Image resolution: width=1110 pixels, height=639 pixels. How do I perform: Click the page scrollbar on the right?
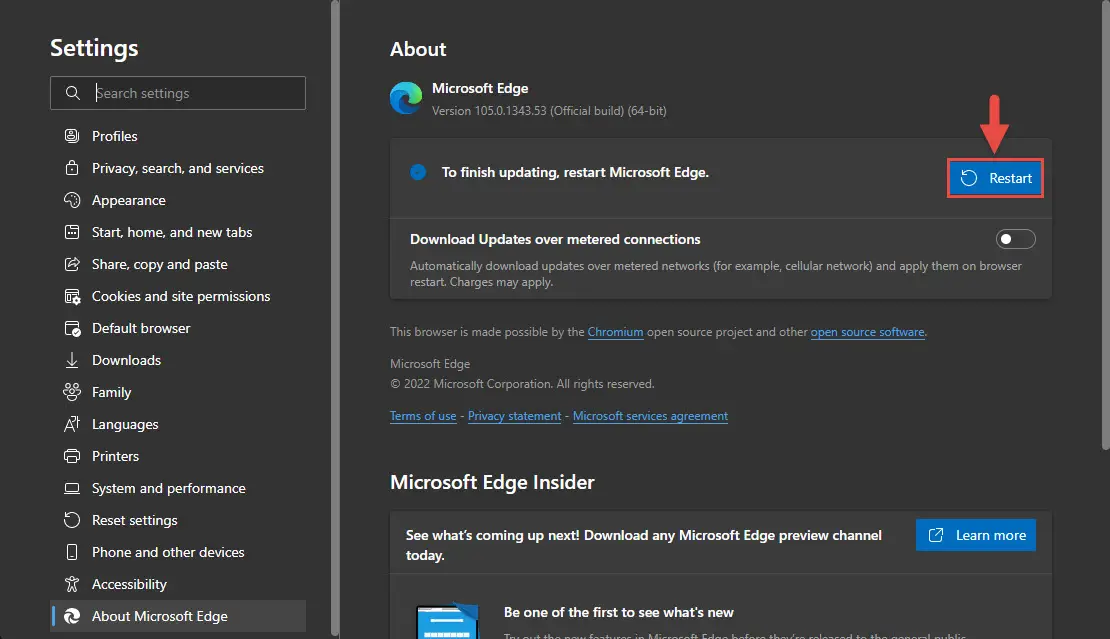(x=1105, y=225)
